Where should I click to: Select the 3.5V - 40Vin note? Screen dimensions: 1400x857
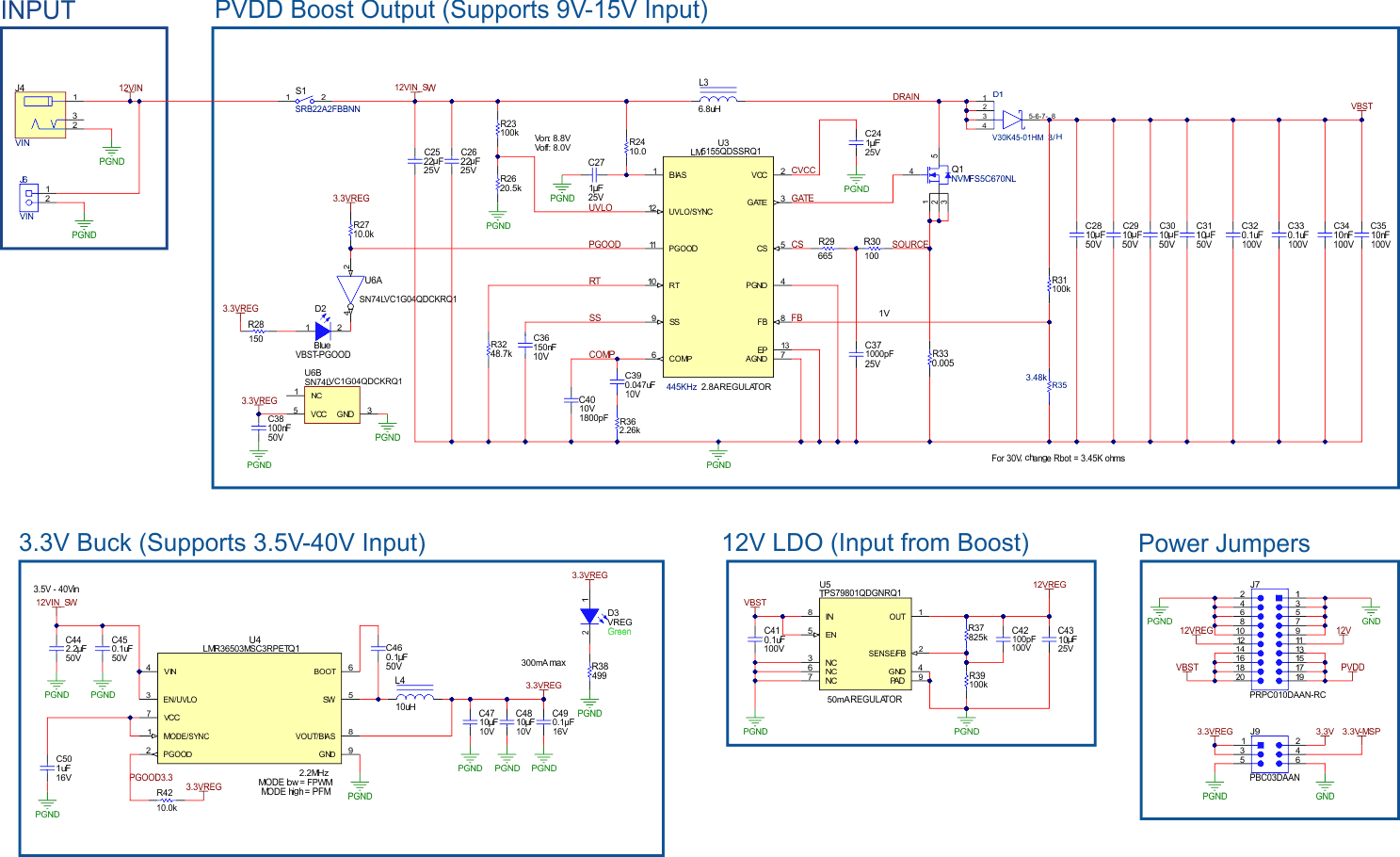pos(56,590)
